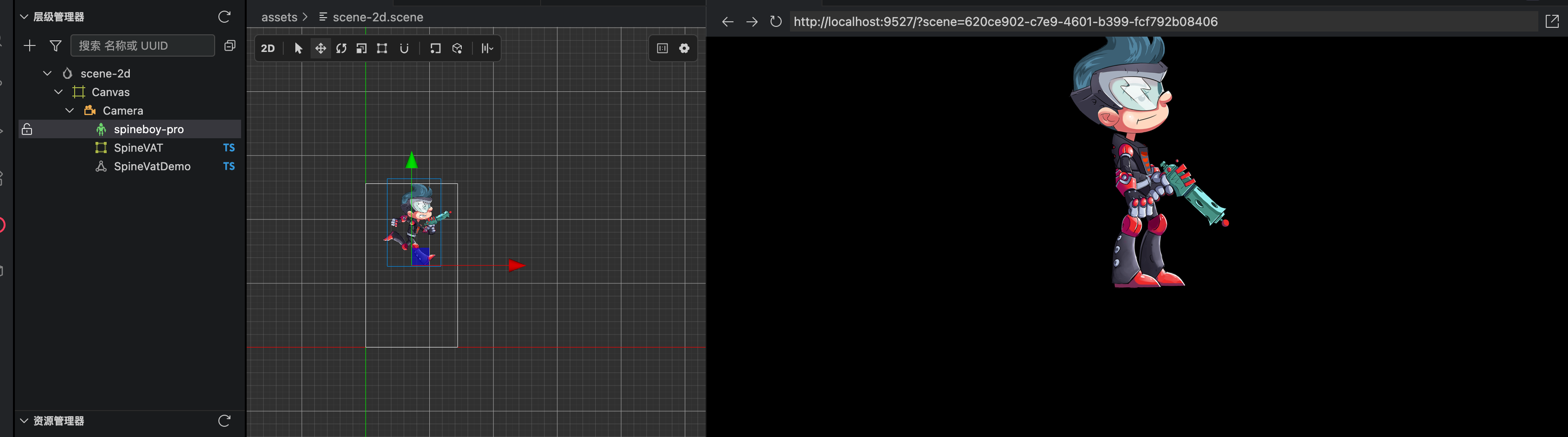Toggle the local/world coordinate cube button
Viewport: 1568px width, 437px height.
[457, 48]
